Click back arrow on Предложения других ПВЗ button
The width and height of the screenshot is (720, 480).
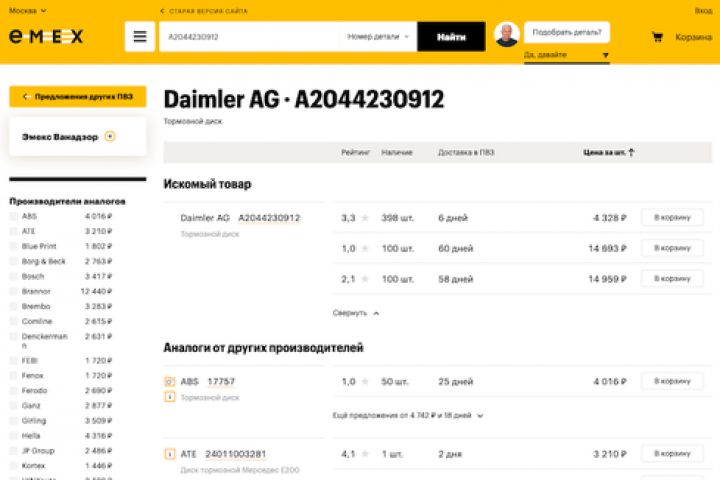(x=26, y=96)
